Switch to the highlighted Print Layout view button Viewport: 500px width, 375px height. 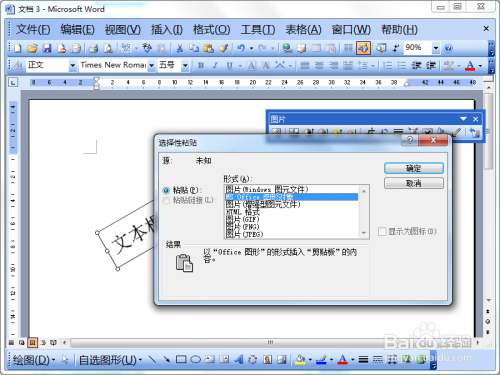click(x=32, y=342)
